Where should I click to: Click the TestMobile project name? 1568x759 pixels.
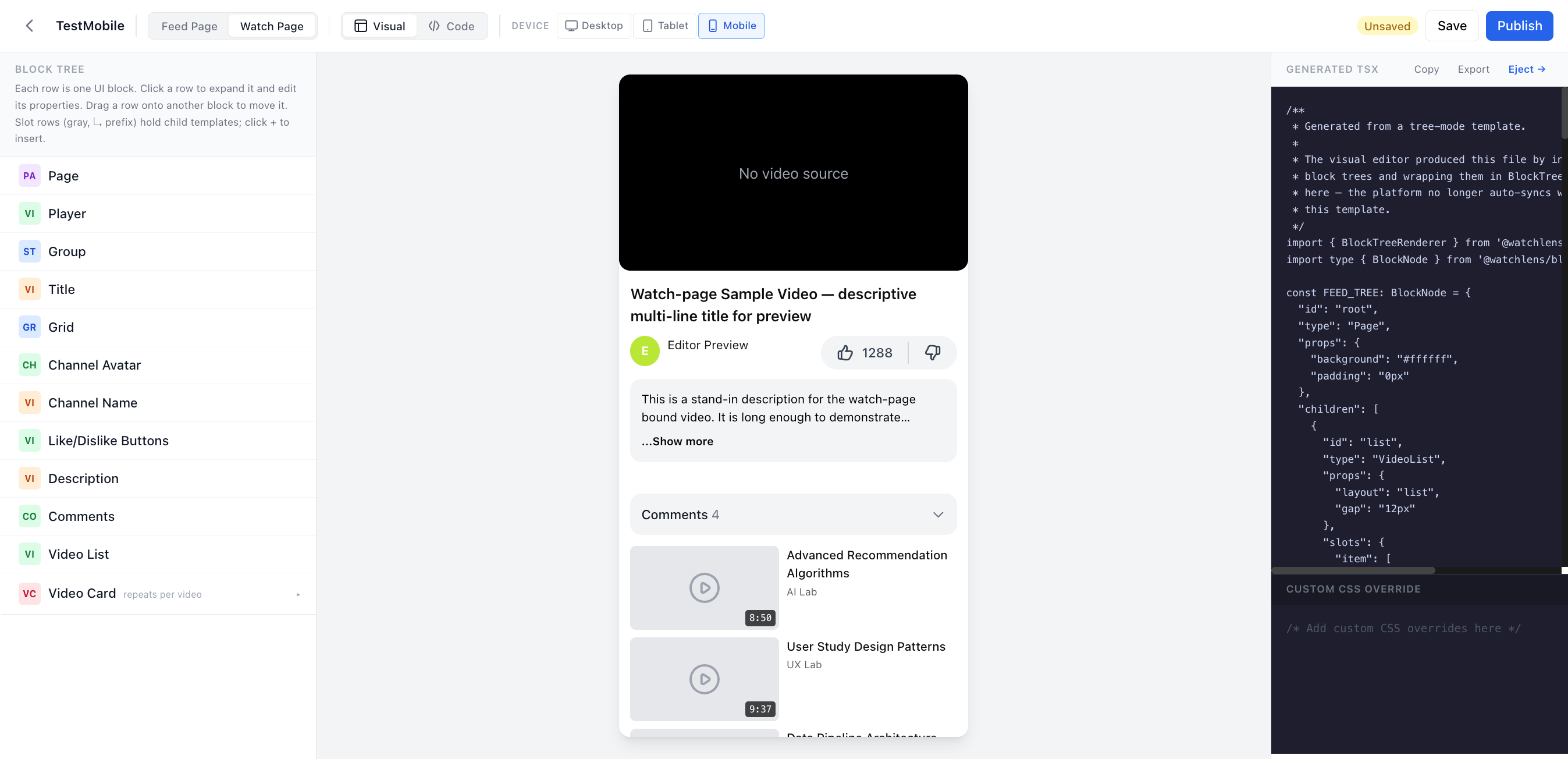pos(90,26)
